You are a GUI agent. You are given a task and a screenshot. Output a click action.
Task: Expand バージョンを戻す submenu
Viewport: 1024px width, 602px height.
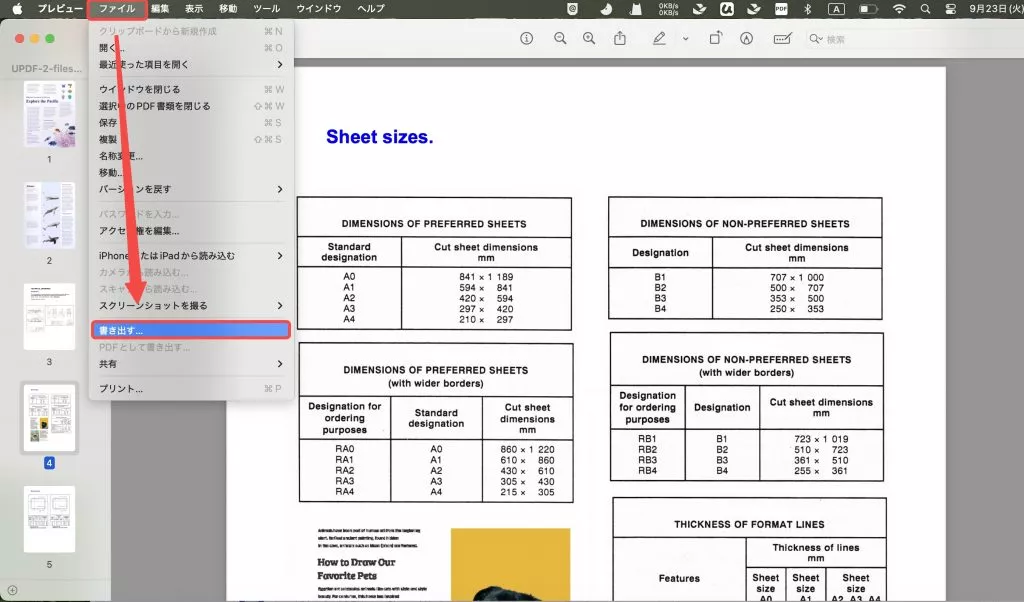[191, 189]
